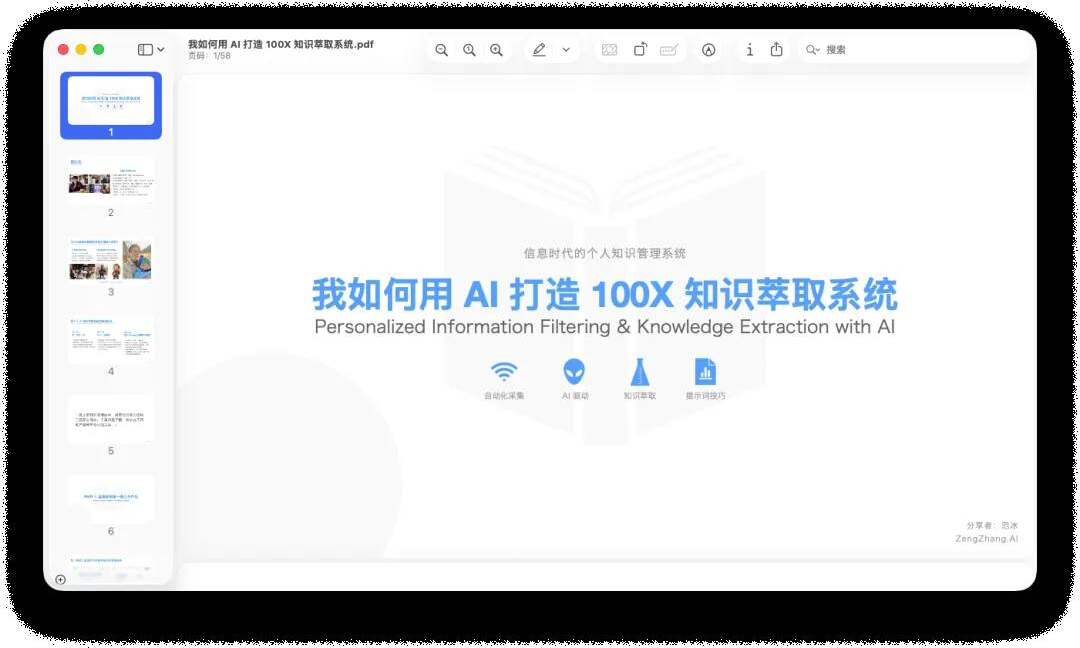Image resolution: width=1080 pixels, height=648 pixels.
Task: Click the 分享者 label
Action: [979, 525]
